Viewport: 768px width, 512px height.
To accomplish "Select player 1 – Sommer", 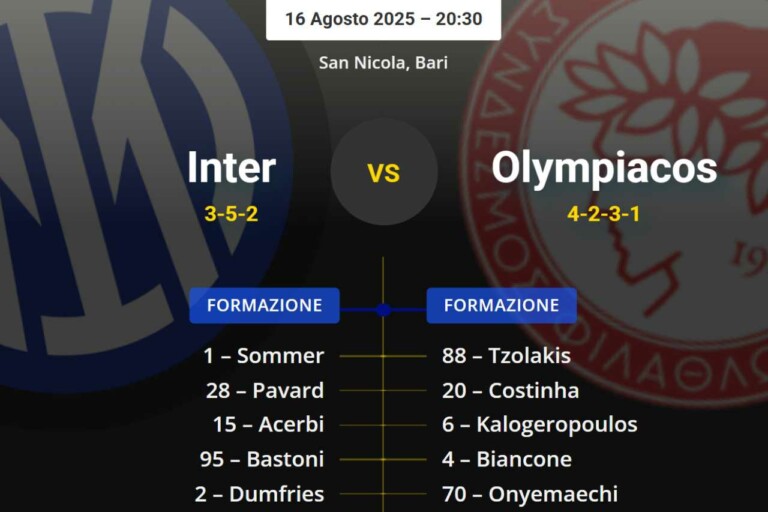I will 263,356.
